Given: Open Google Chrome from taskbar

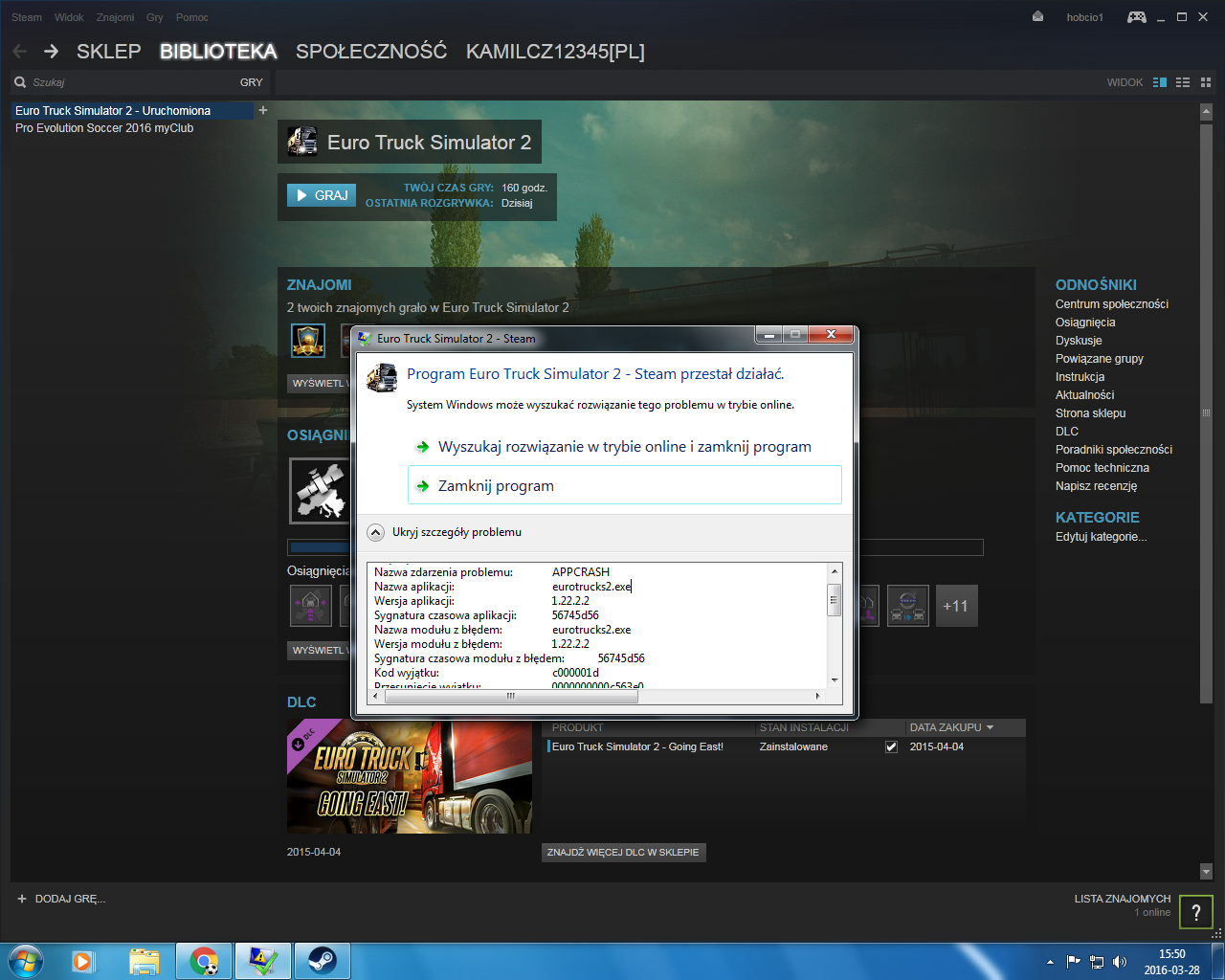Looking at the screenshot, I should coord(204,961).
